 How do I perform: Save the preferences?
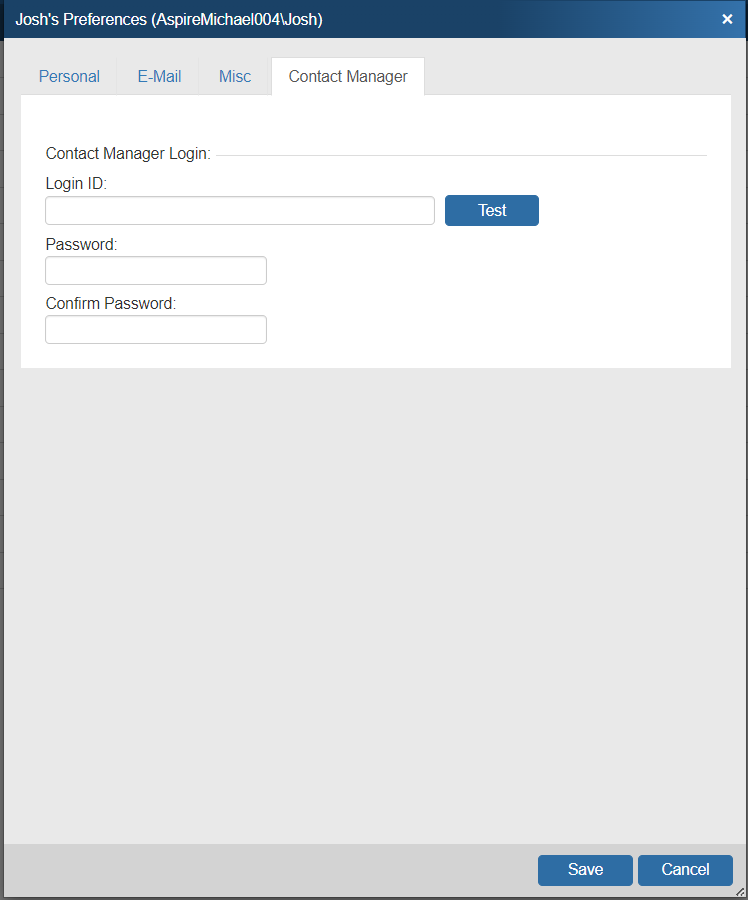585,870
